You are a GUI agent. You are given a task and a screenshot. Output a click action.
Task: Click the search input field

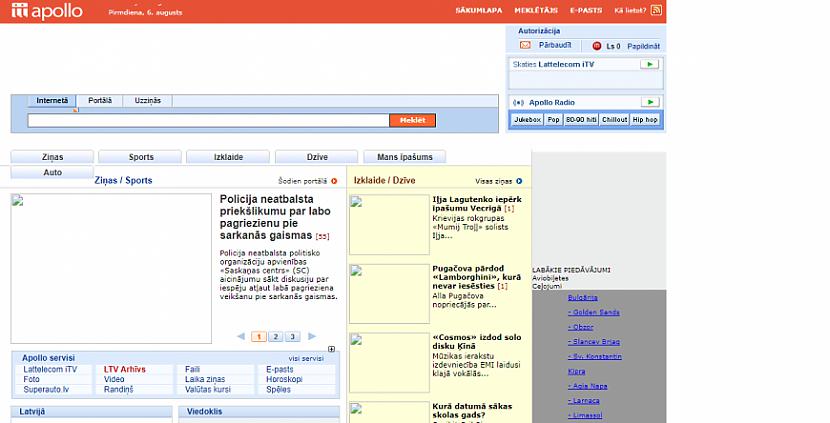coord(209,120)
